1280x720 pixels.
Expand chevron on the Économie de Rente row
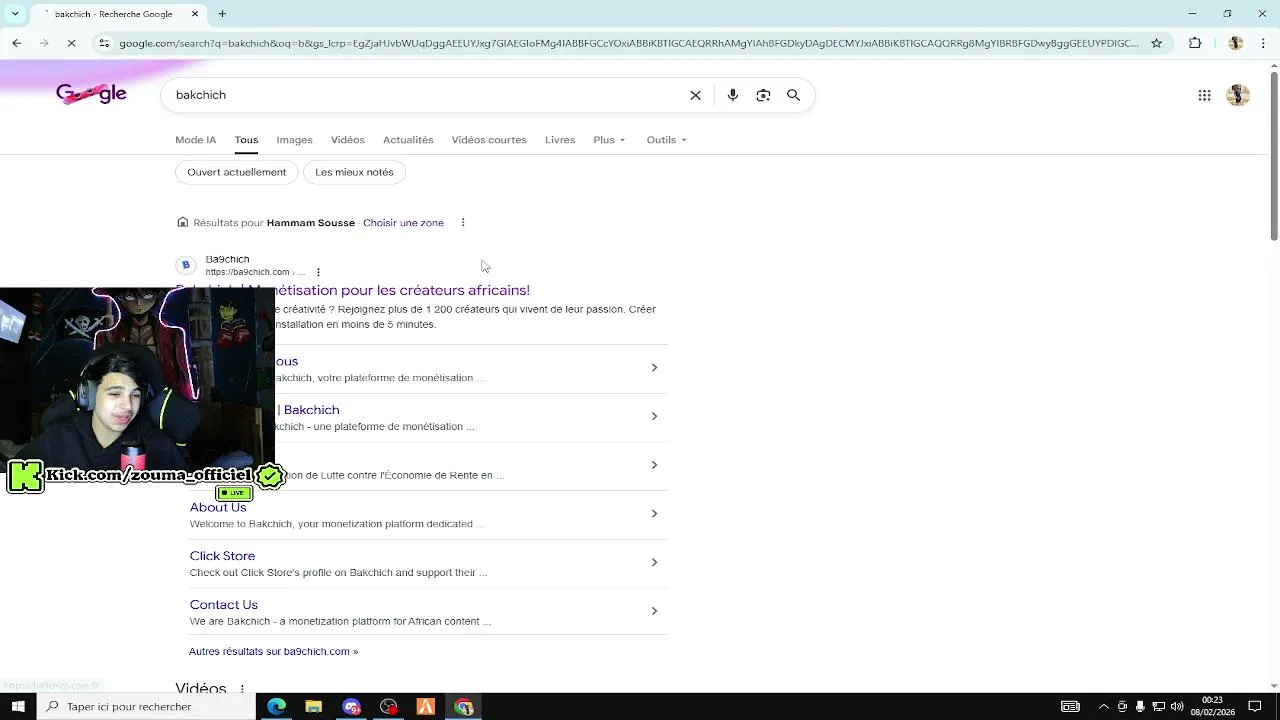pos(654,465)
